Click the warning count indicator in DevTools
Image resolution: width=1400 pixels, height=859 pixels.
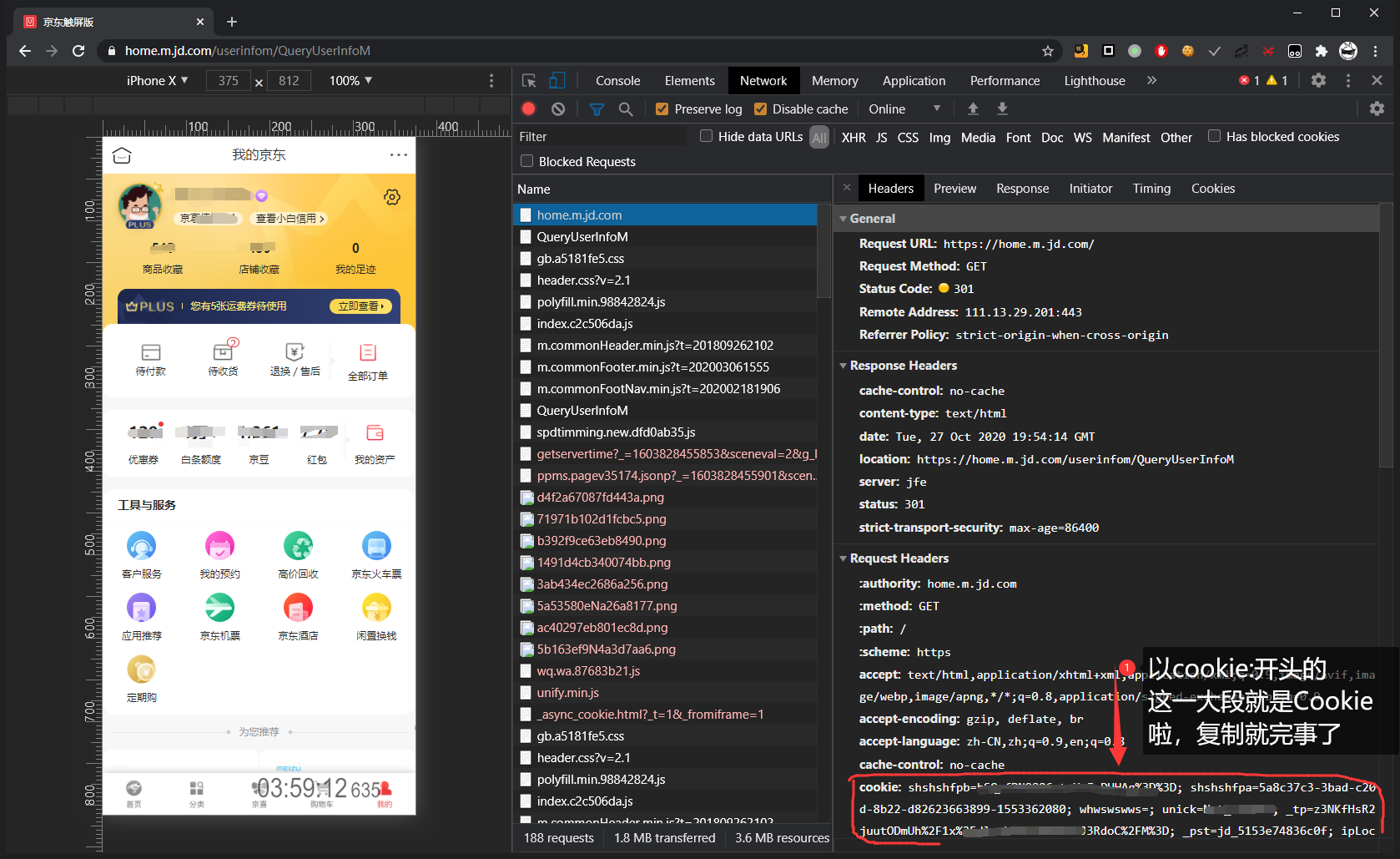1277,80
